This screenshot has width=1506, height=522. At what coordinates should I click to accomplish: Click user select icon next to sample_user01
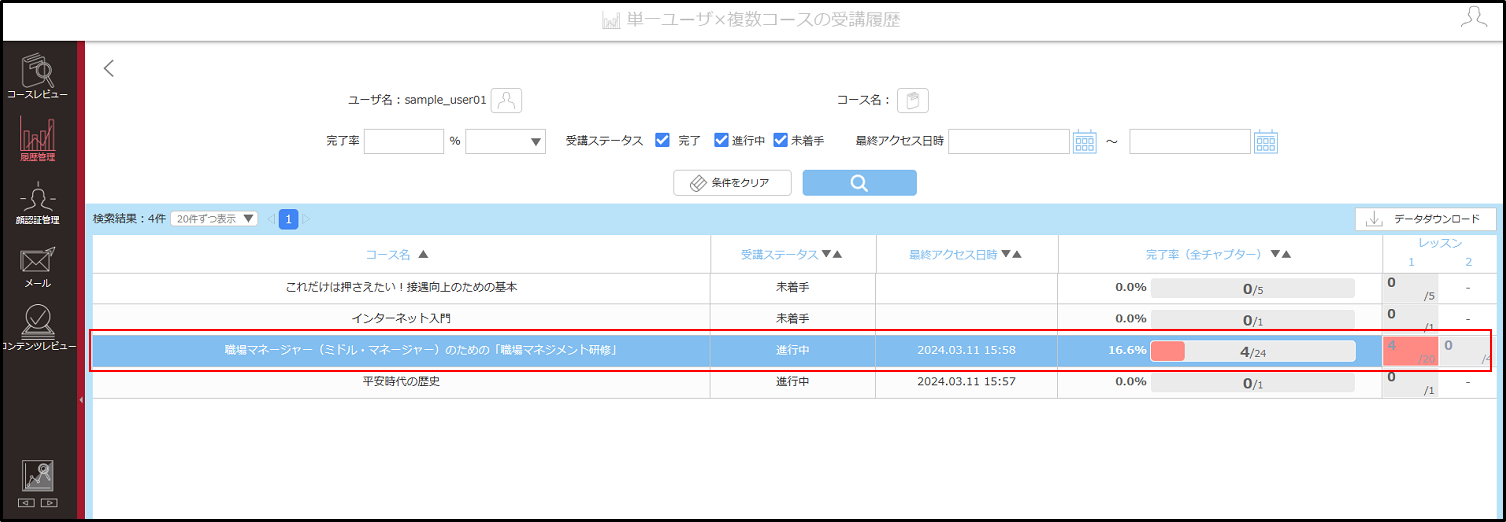pos(507,100)
